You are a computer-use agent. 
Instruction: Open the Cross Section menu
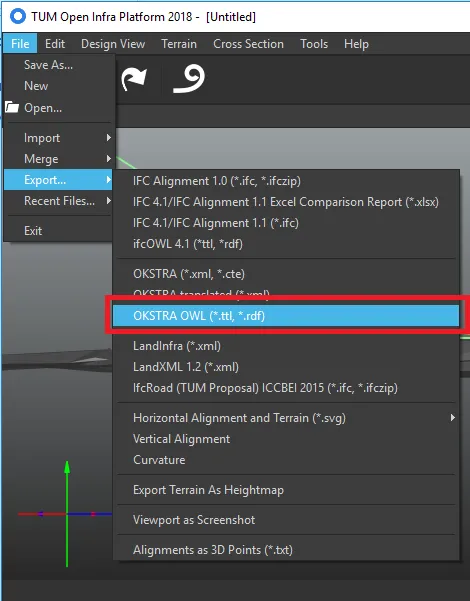point(248,44)
